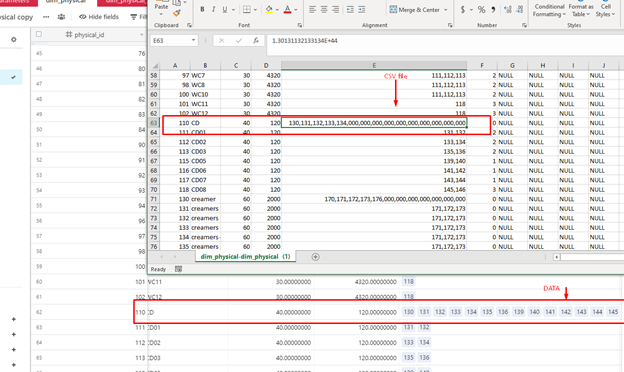
Task: Select cell B71 containing creamer
Action: [205, 199]
